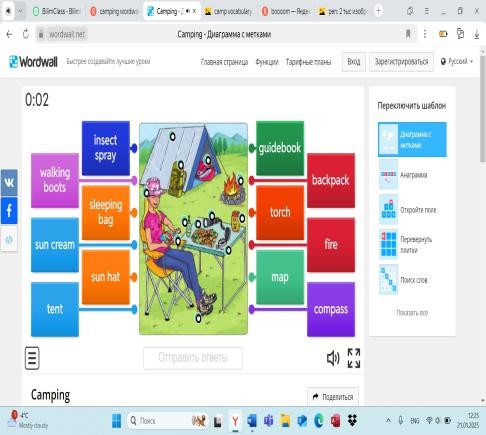Click the Wordwall logo
486x435 pixels.
click(33, 62)
